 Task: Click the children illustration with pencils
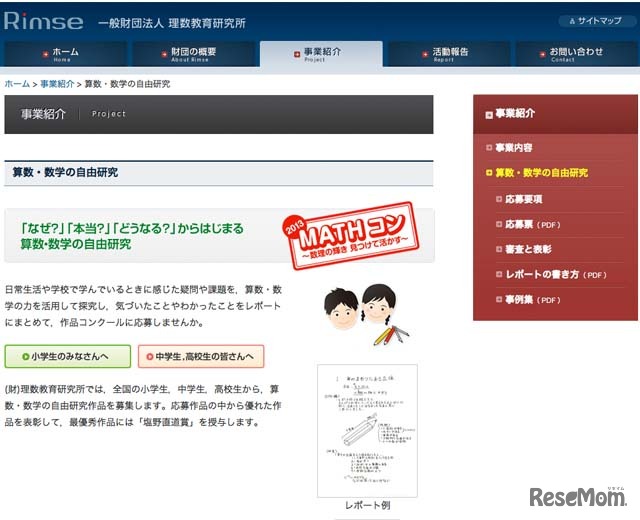click(366, 314)
